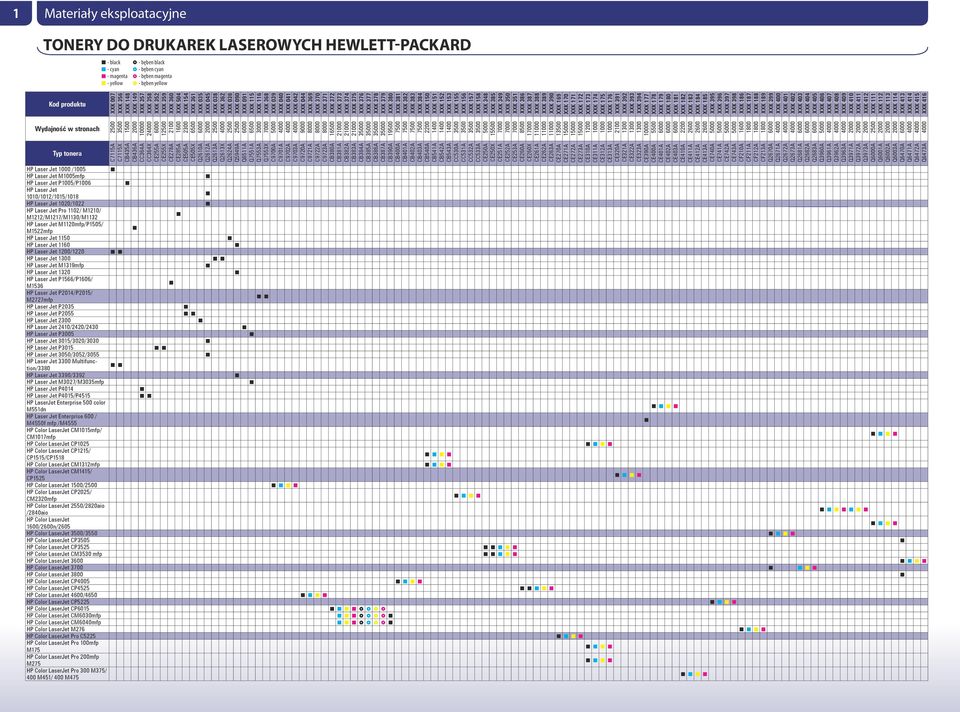Click row label "HP Laser Jet 1200/1220"
The image size is (960, 712).
[55, 251]
